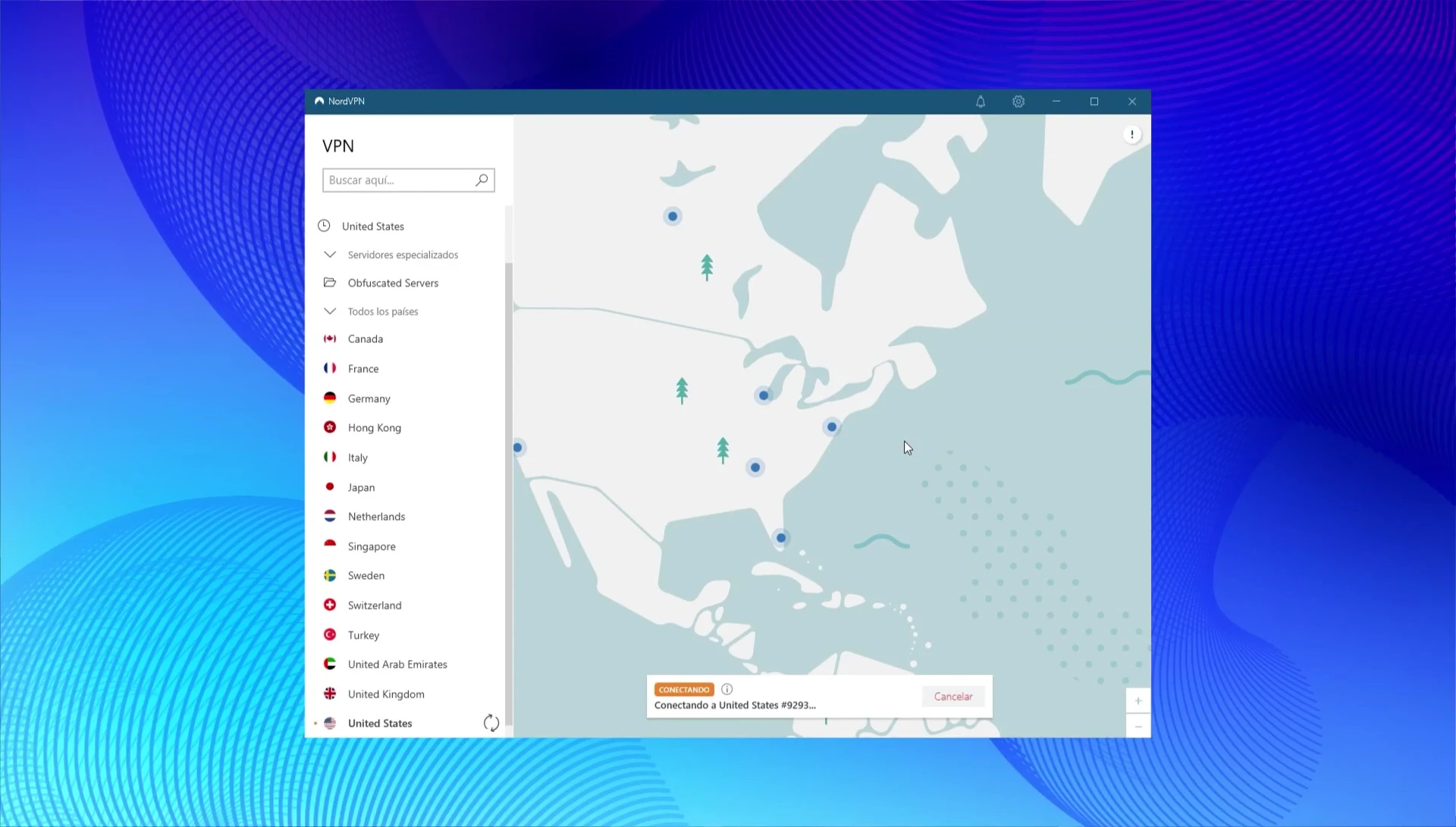Screen dimensions: 1456x827
Task: Click the Italy flag icon
Action: pyautogui.click(x=330, y=457)
